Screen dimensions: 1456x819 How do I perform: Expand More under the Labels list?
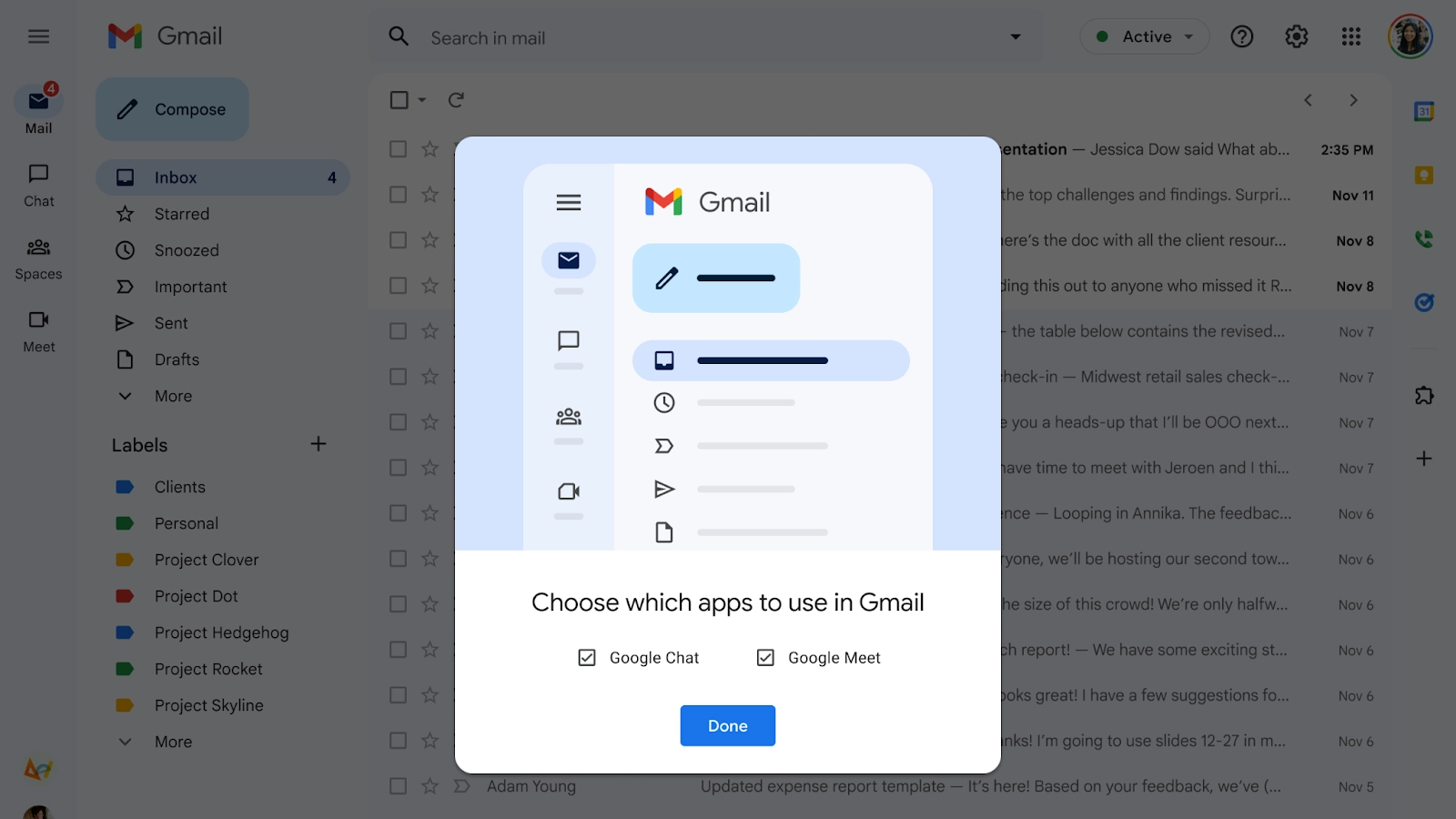tap(173, 742)
